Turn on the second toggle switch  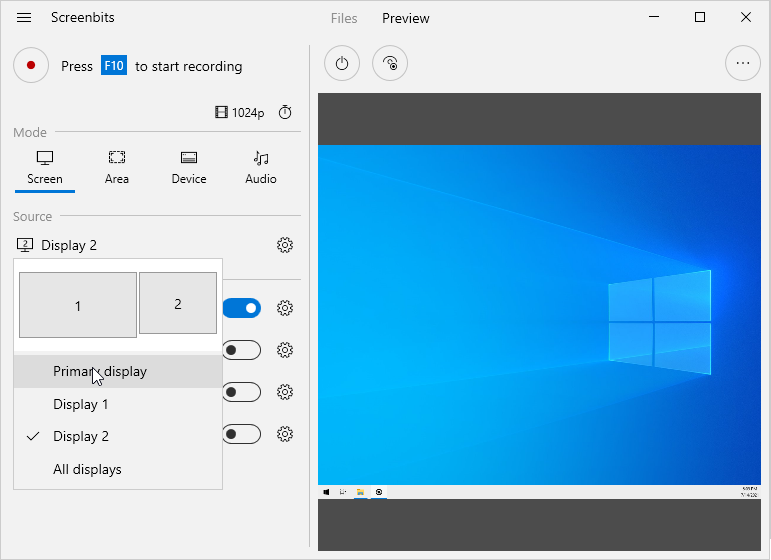click(x=242, y=350)
